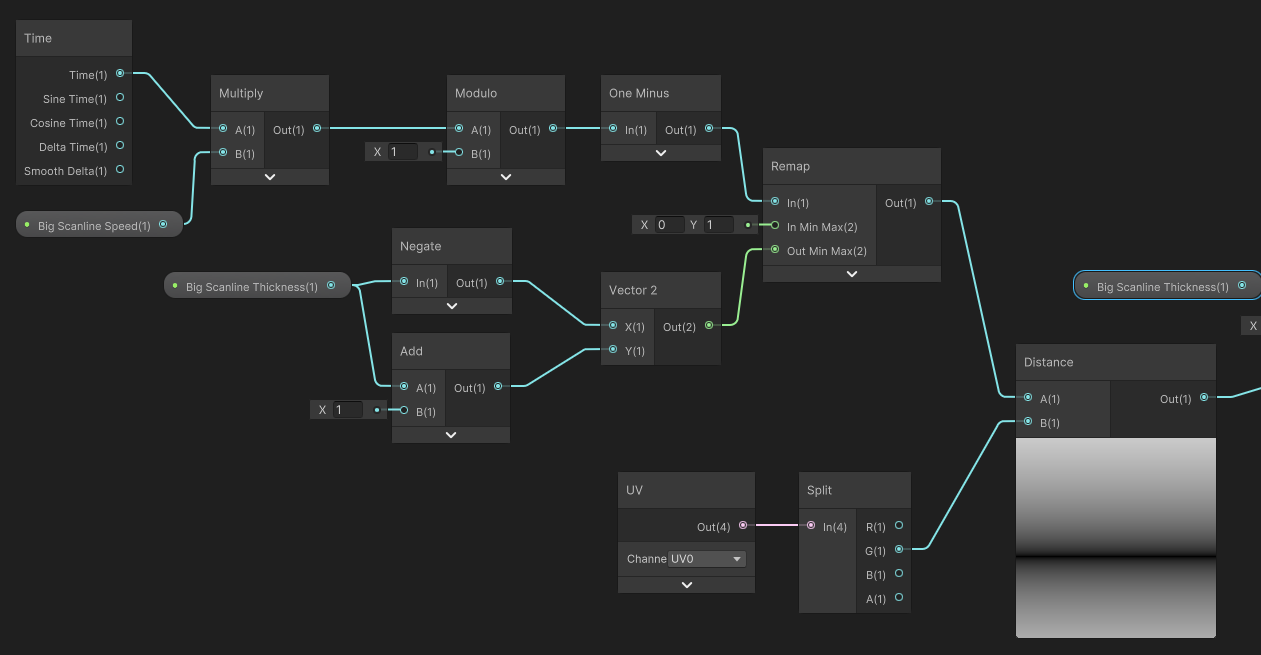Click the Split node B(1) output port
Screen dimensions: 1261x655
point(899,574)
